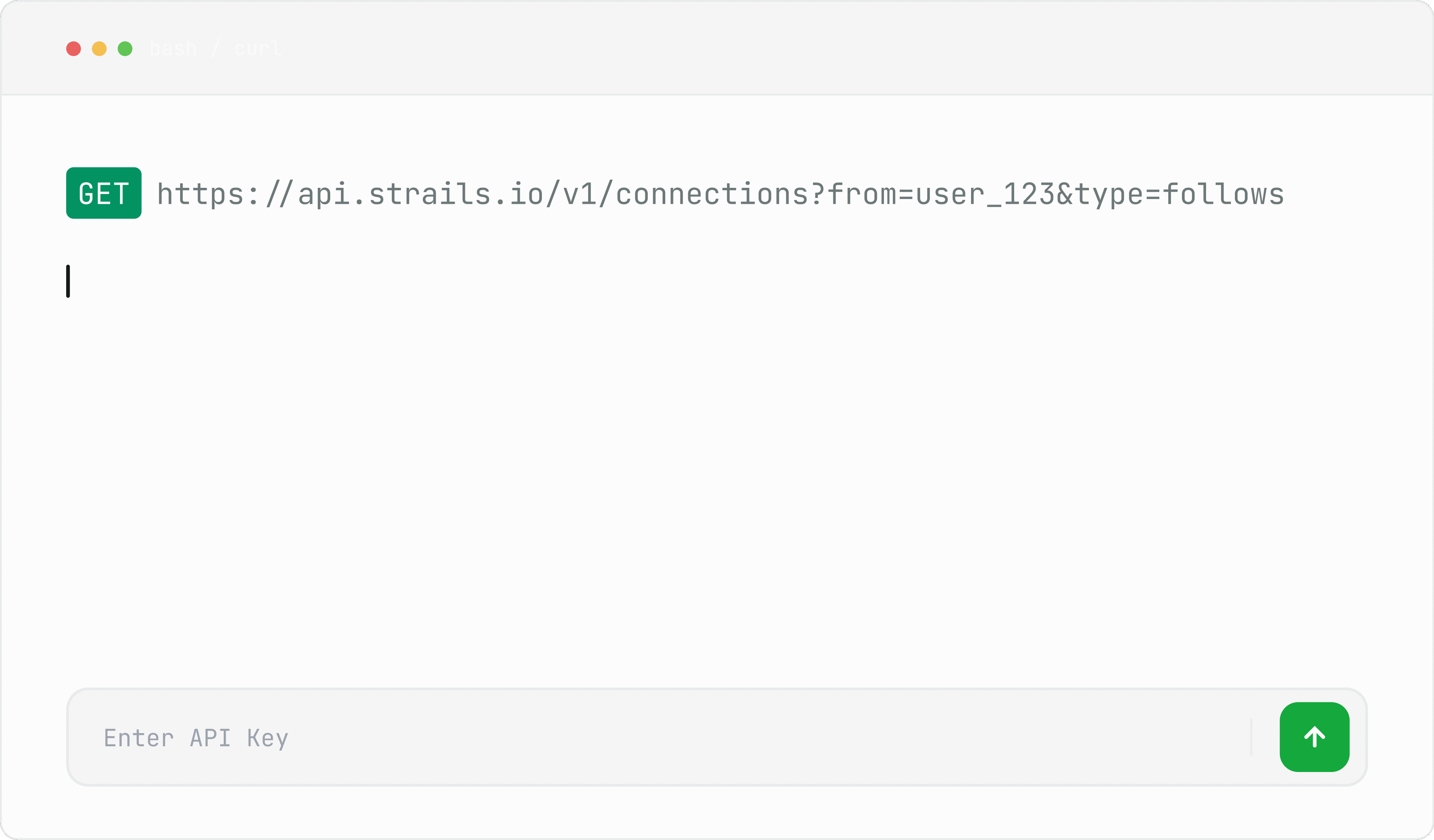Click the 'type=follows' query parameter
Image resolution: width=1434 pixels, height=840 pixels.
click(x=1180, y=194)
